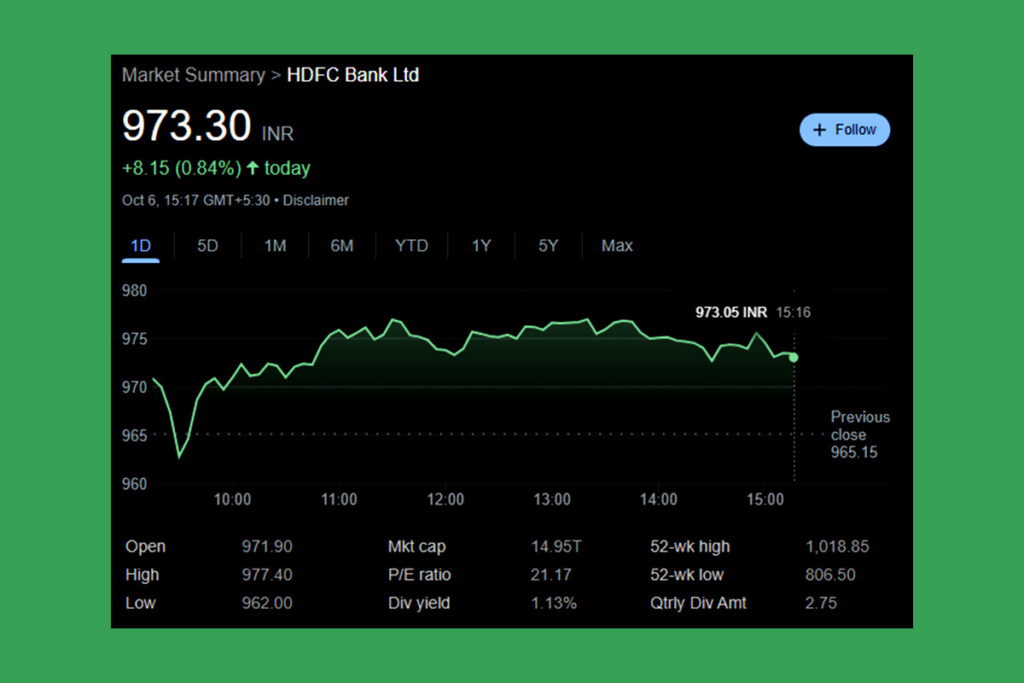Viewport: 1024px width, 683px height.
Task: Display the Max historical chart
Action: (x=617, y=245)
